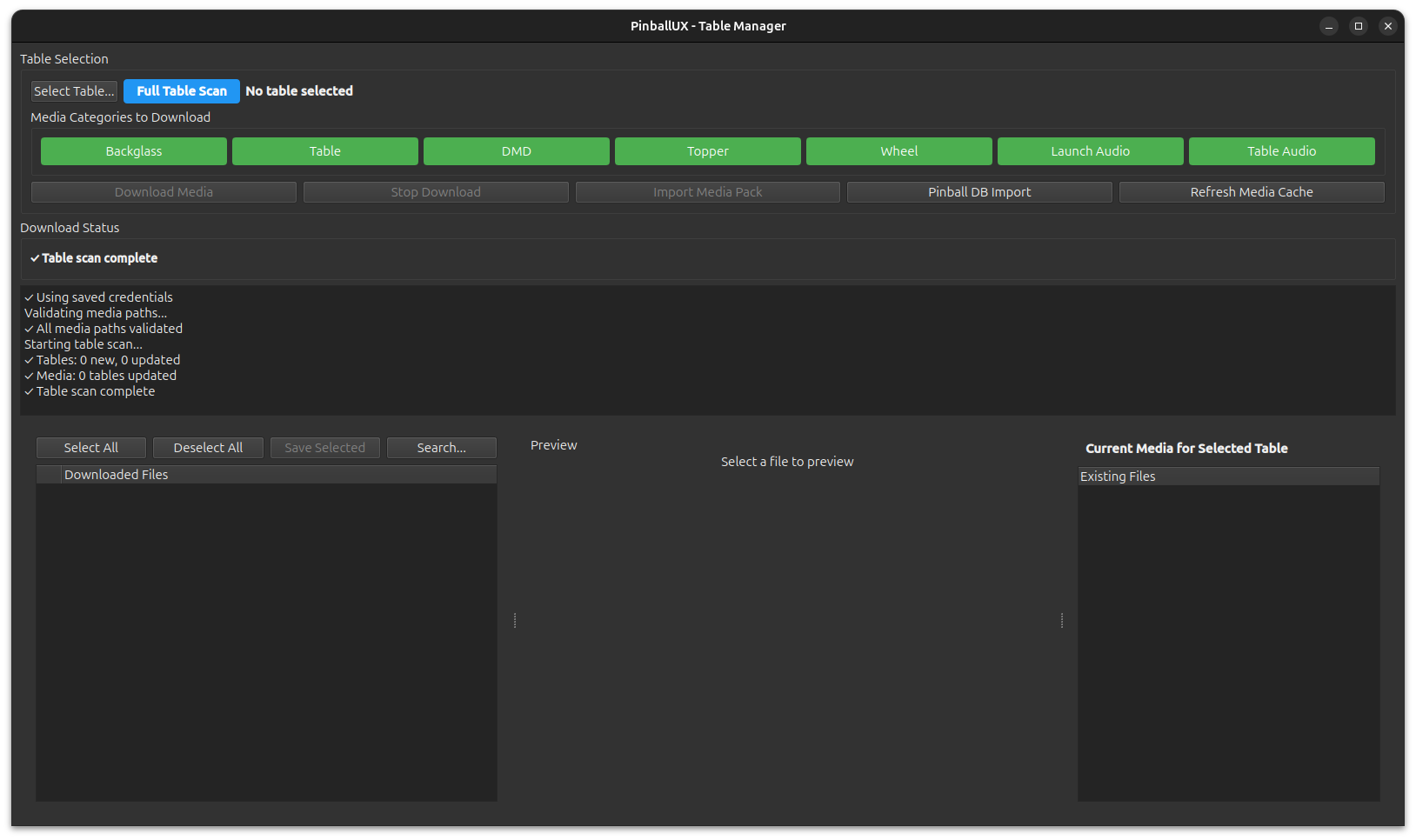1416x840 pixels.
Task: Click the Save Selected button
Action: coord(325,448)
